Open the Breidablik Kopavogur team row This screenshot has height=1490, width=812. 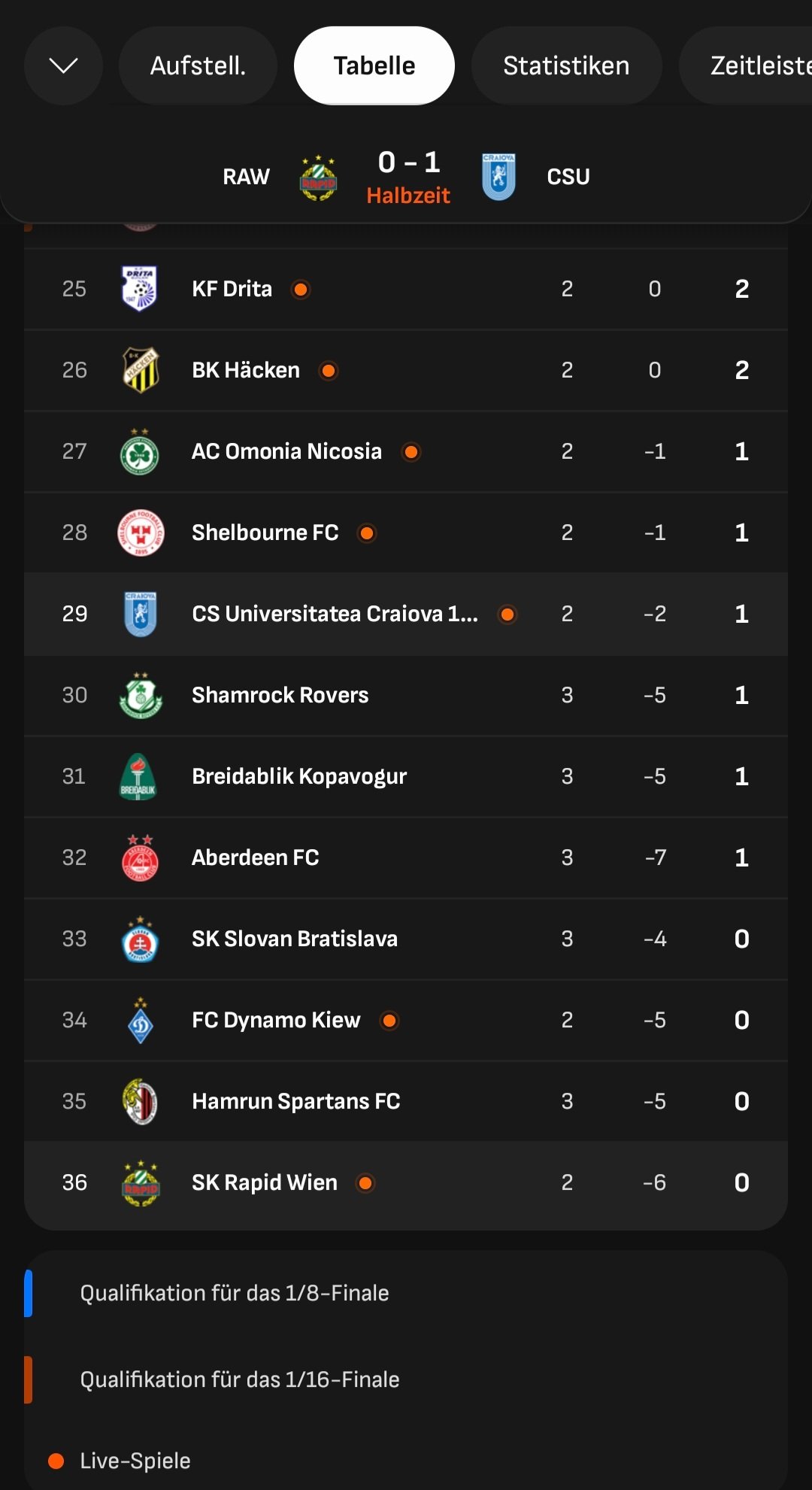[299, 776]
